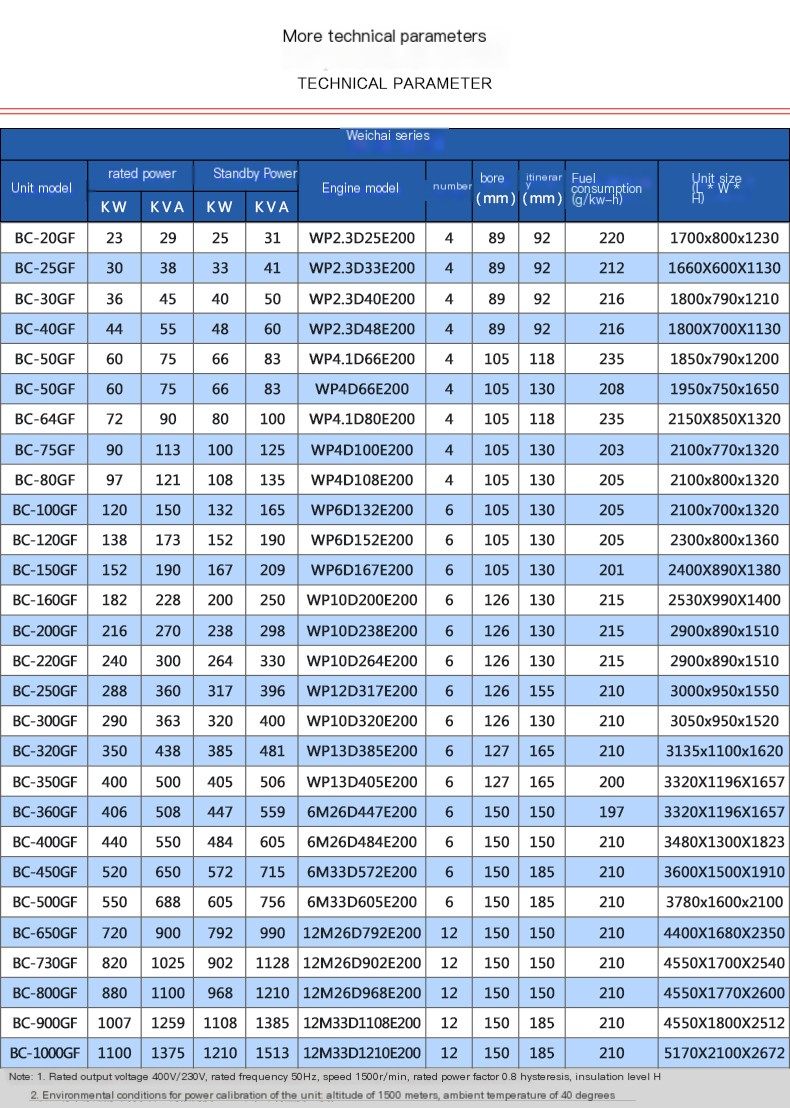Select unit model cell BC-900GF
790x1108 pixels.
pyautogui.click(x=45, y=1022)
